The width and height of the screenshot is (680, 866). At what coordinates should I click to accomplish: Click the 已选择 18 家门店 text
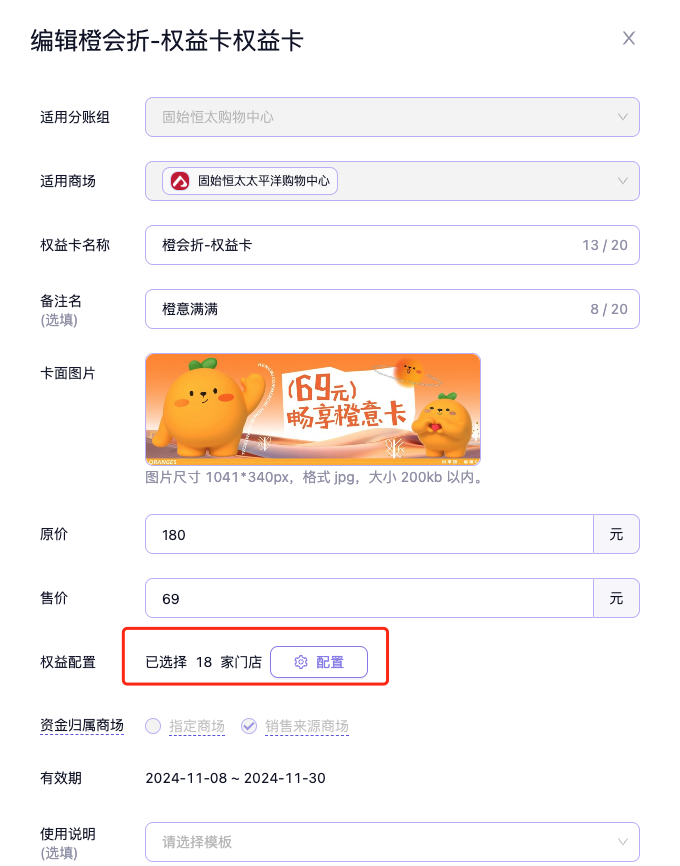point(203,662)
